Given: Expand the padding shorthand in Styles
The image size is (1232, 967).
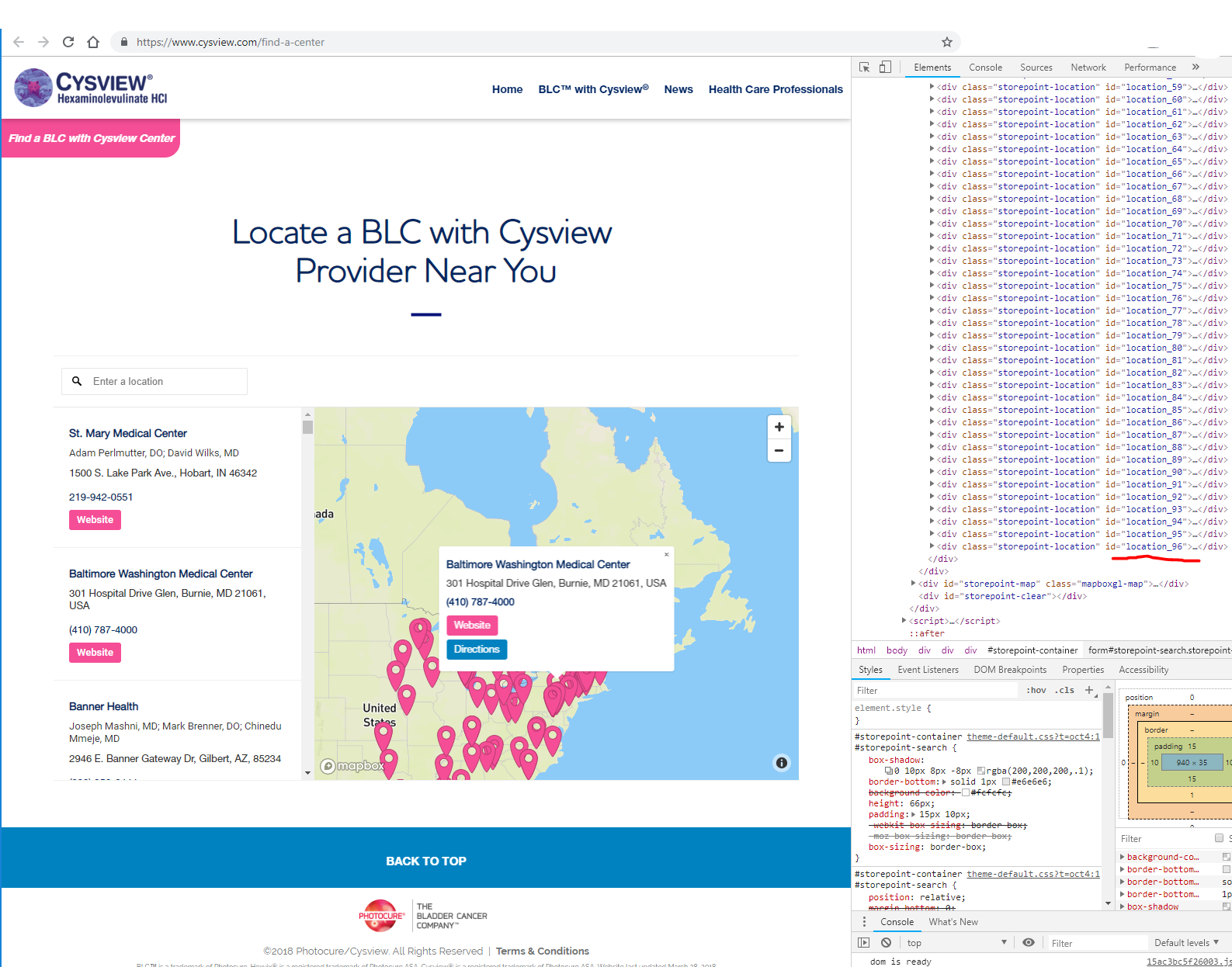Looking at the screenshot, I should click(x=913, y=814).
